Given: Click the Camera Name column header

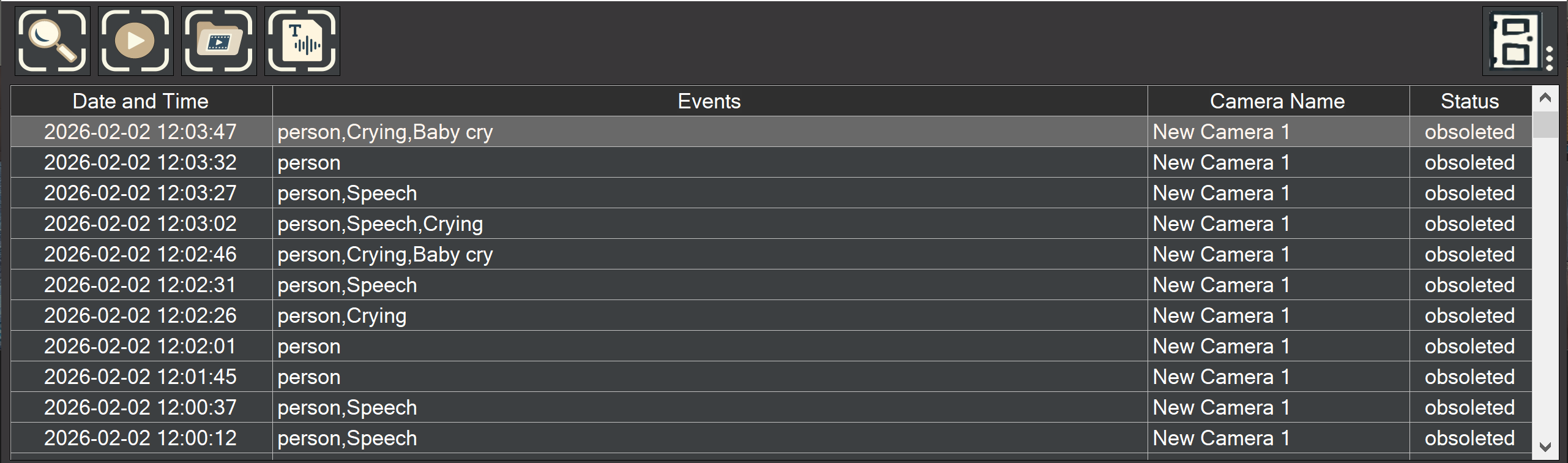Looking at the screenshot, I should pyautogui.click(x=1277, y=100).
